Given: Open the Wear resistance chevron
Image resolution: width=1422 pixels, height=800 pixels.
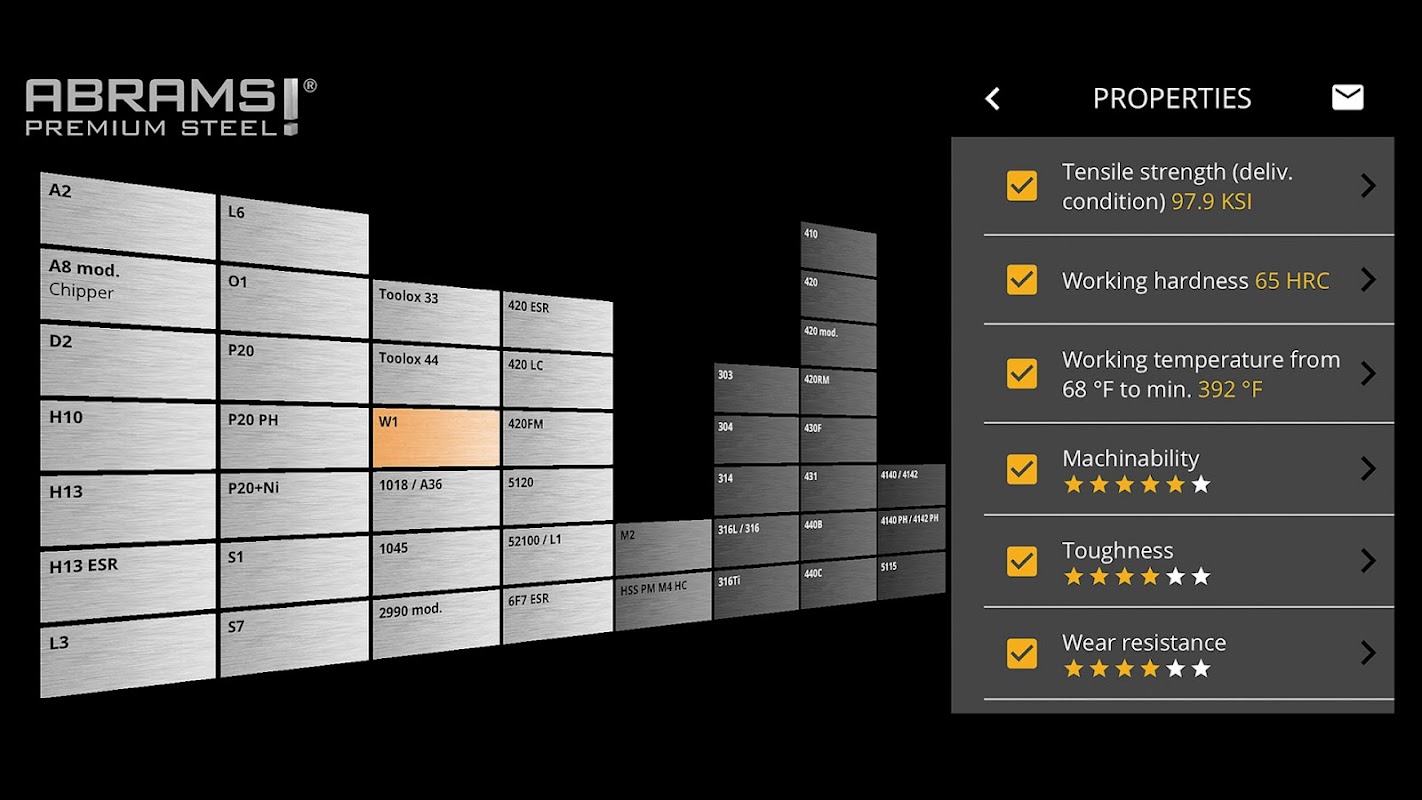Looking at the screenshot, I should pyautogui.click(x=1368, y=653).
